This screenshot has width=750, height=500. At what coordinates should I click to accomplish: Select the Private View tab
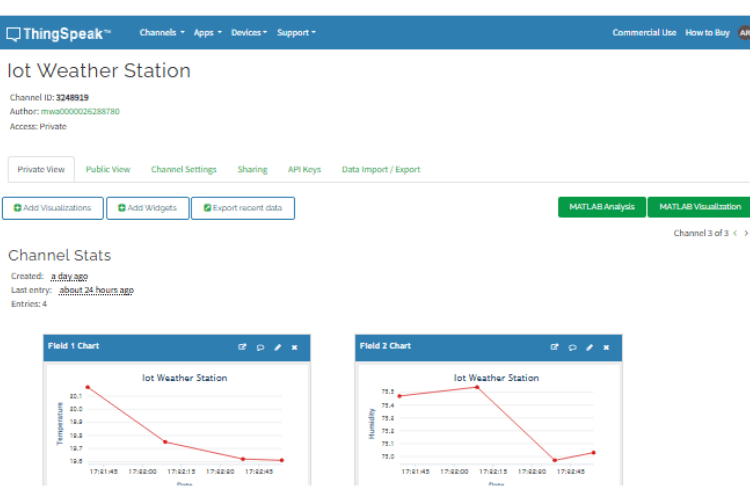point(41,169)
